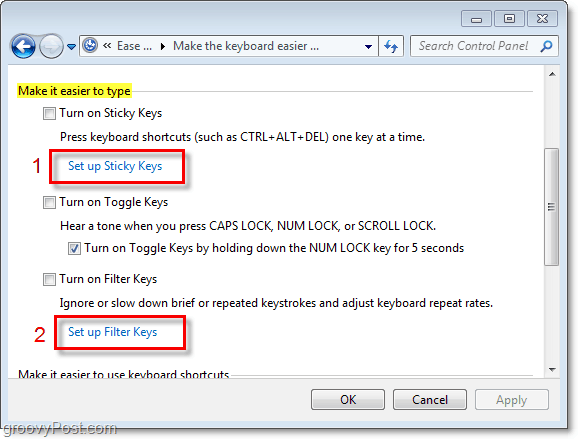The width and height of the screenshot is (578, 439).
Task: Expand the breadcrumb arrow after 'Ease ...'
Action: (163, 46)
